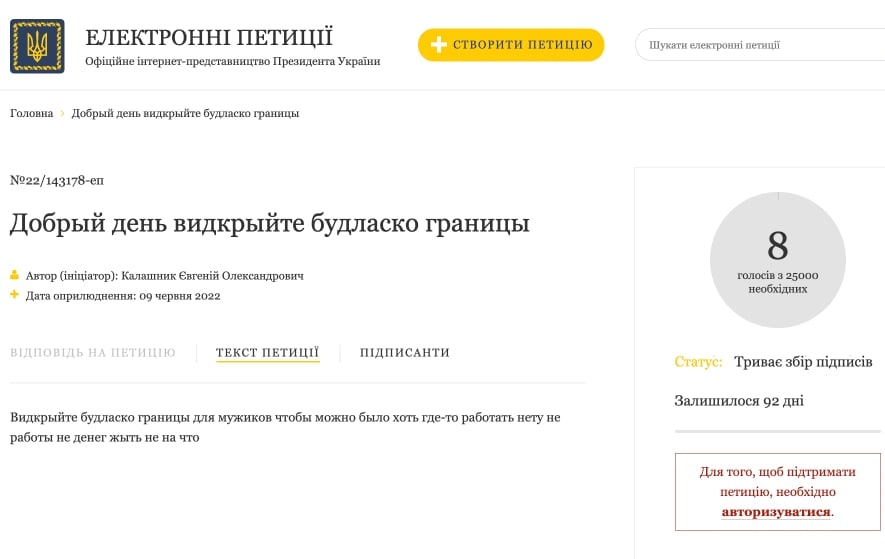The image size is (885, 559).
Task: Click the plus icon in the СТВОРИТИ ПЕТИЦІЮ button
Action: pyautogui.click(x=437, y=45)
